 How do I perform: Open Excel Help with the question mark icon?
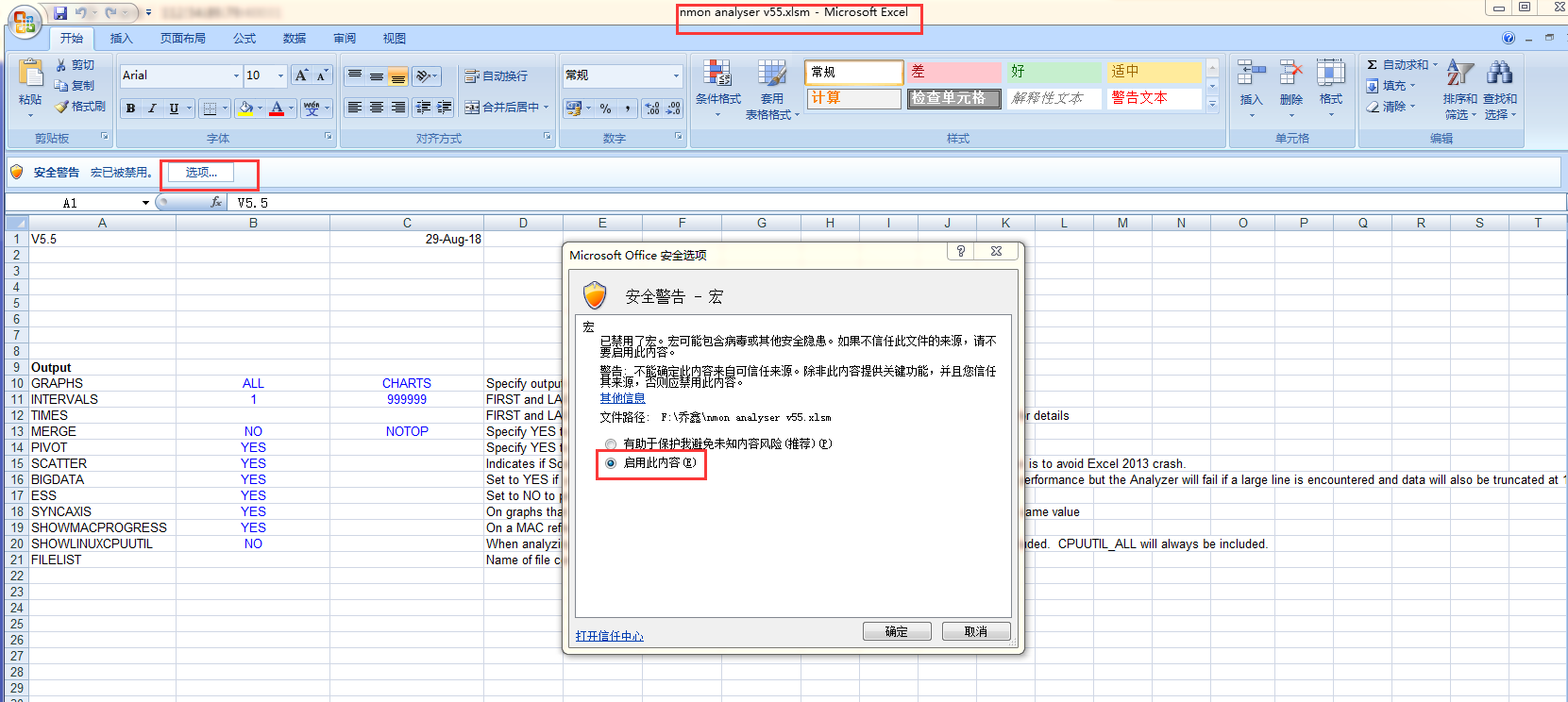(x=1509, y=39)
